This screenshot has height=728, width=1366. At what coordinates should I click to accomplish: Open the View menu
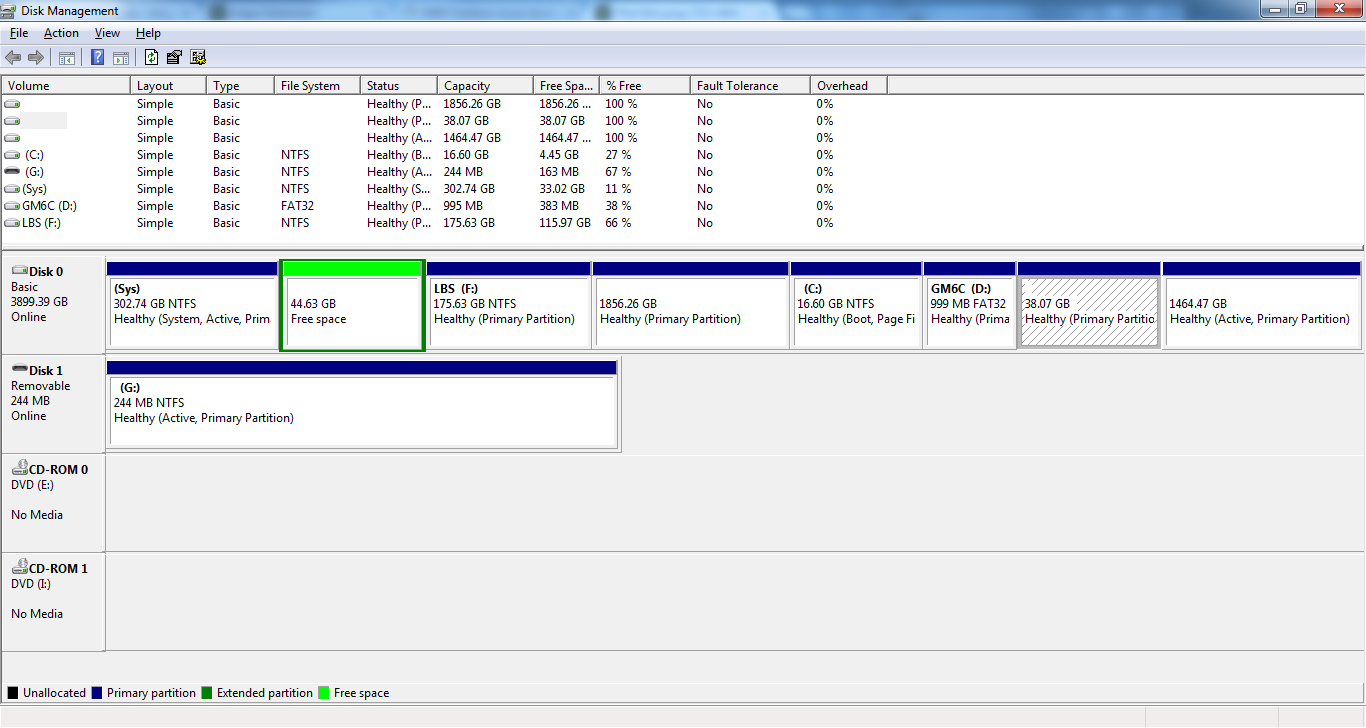(x=107, y=33)
